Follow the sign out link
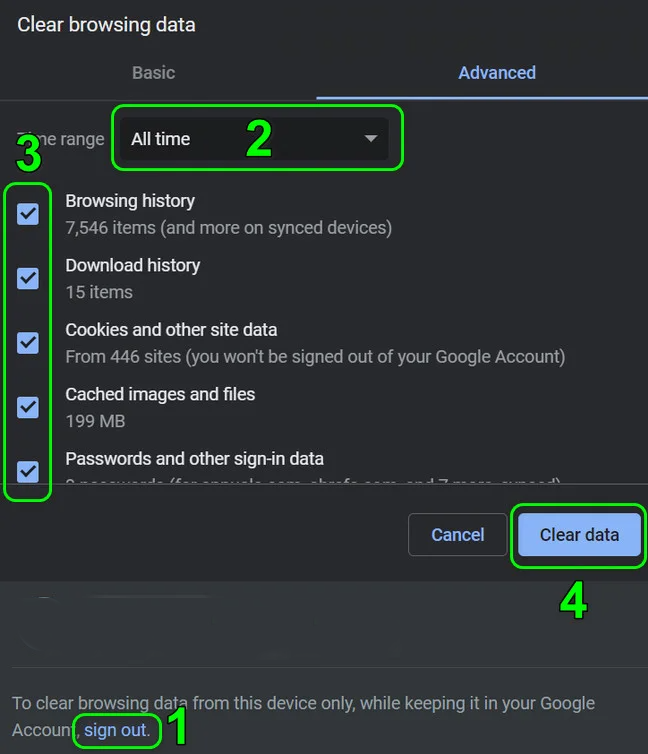The image size is (648, 754). tap(115, 730)
